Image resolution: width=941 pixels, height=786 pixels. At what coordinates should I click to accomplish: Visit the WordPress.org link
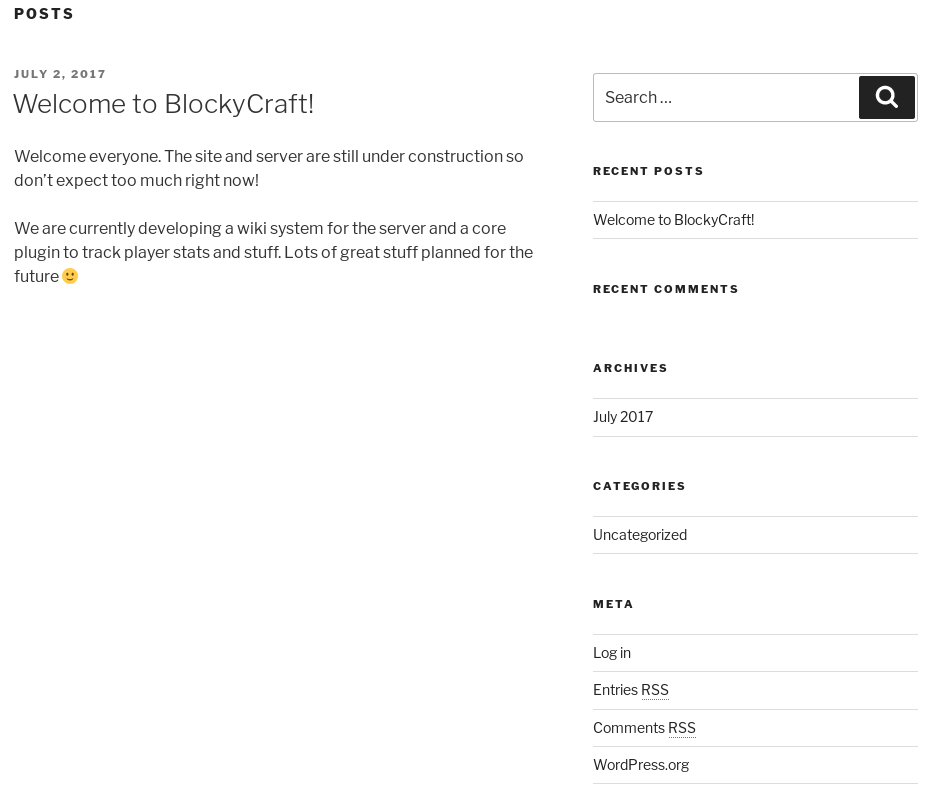click(x=641, y=764)
